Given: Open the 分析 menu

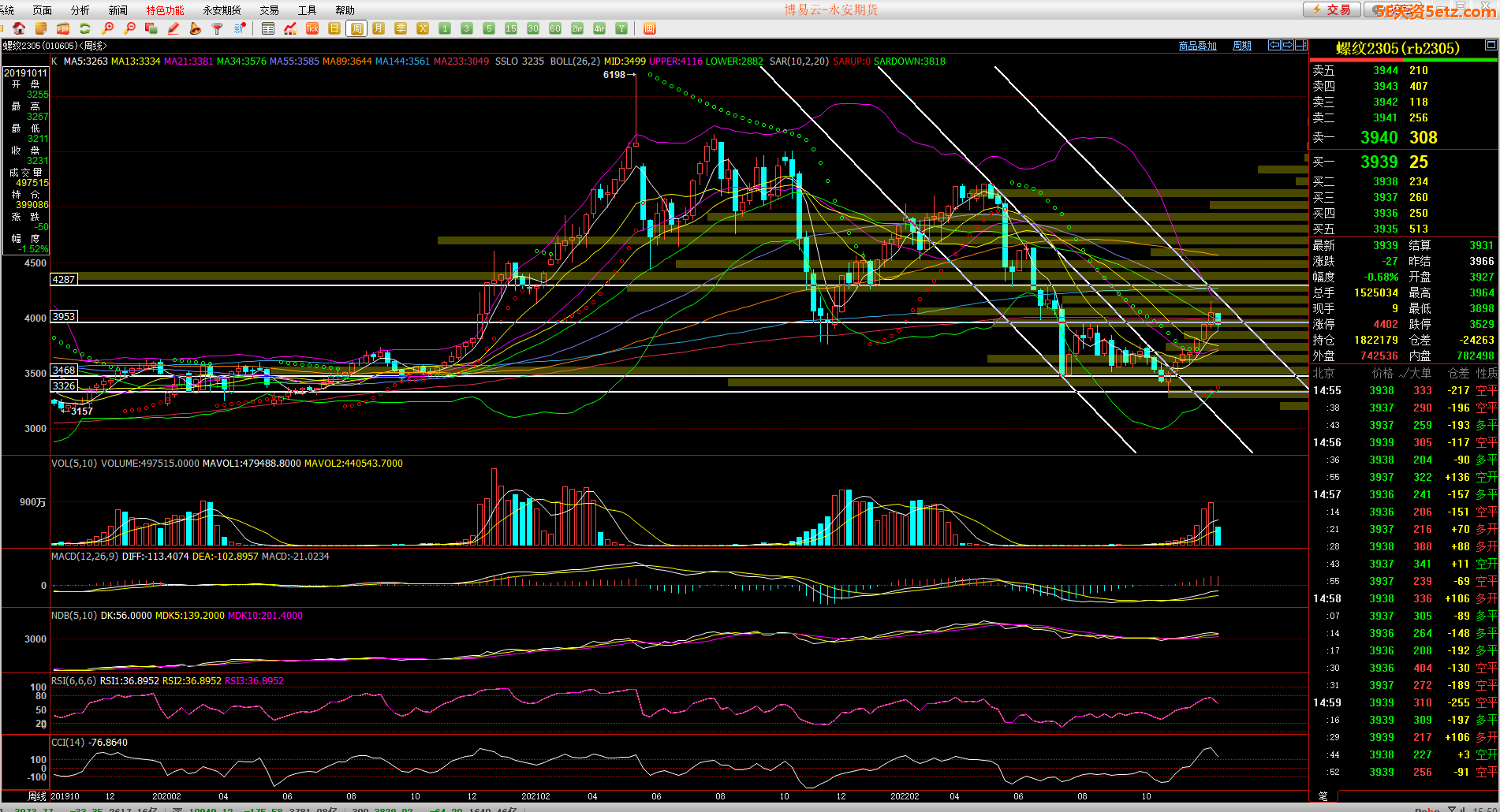Looking at the screenshot, I should (x=80, y=10).
